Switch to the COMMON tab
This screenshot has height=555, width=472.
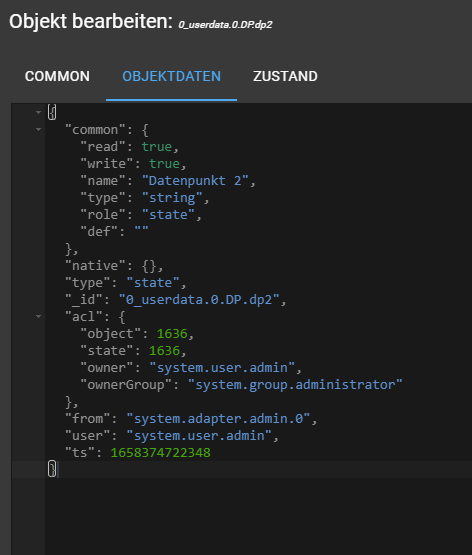click(x=57, y=76)
